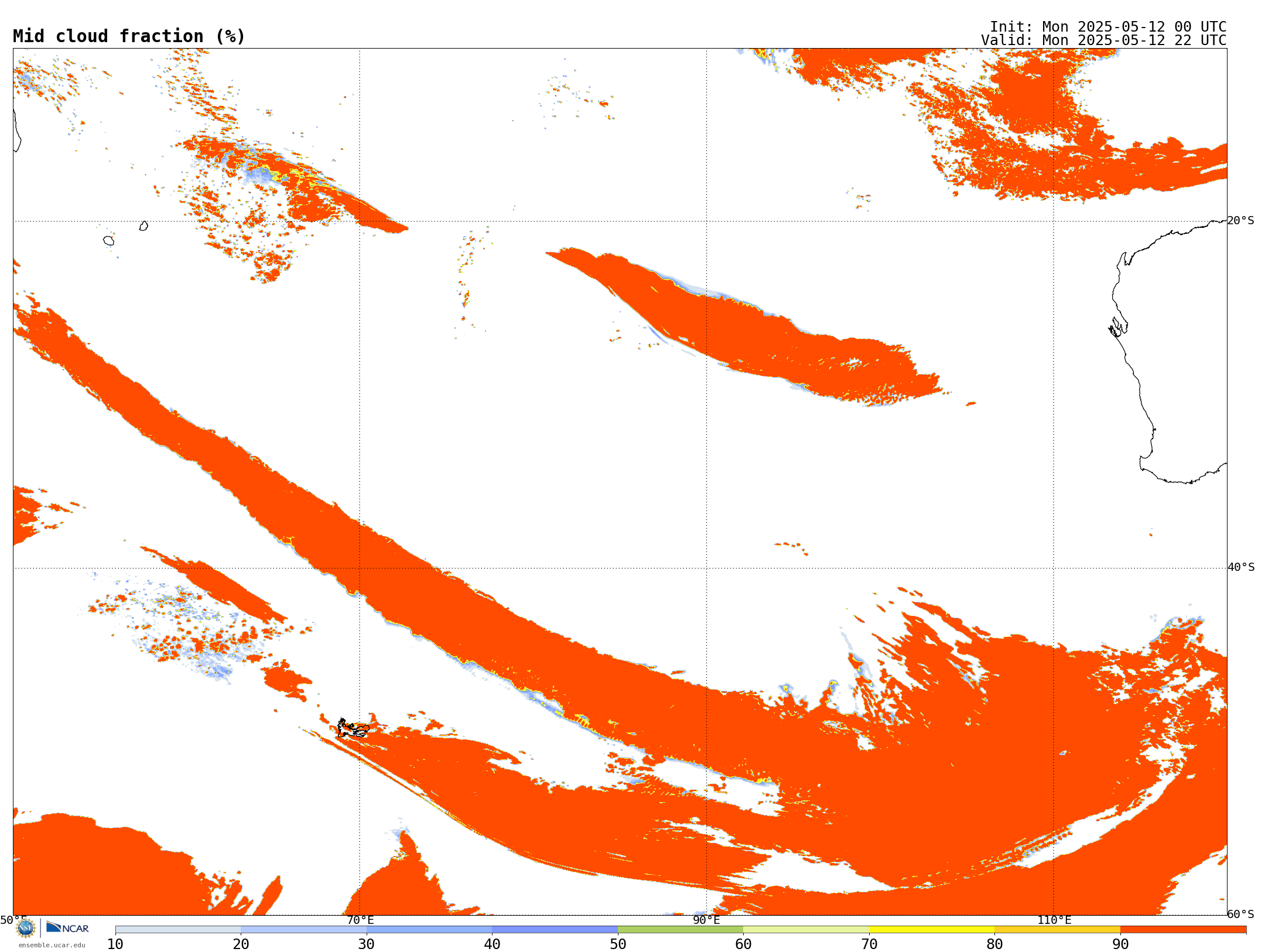Viewport: 1265px width, 952px height.
Task: Click the Réunion island outline
Action: click(x=108, y=241)
